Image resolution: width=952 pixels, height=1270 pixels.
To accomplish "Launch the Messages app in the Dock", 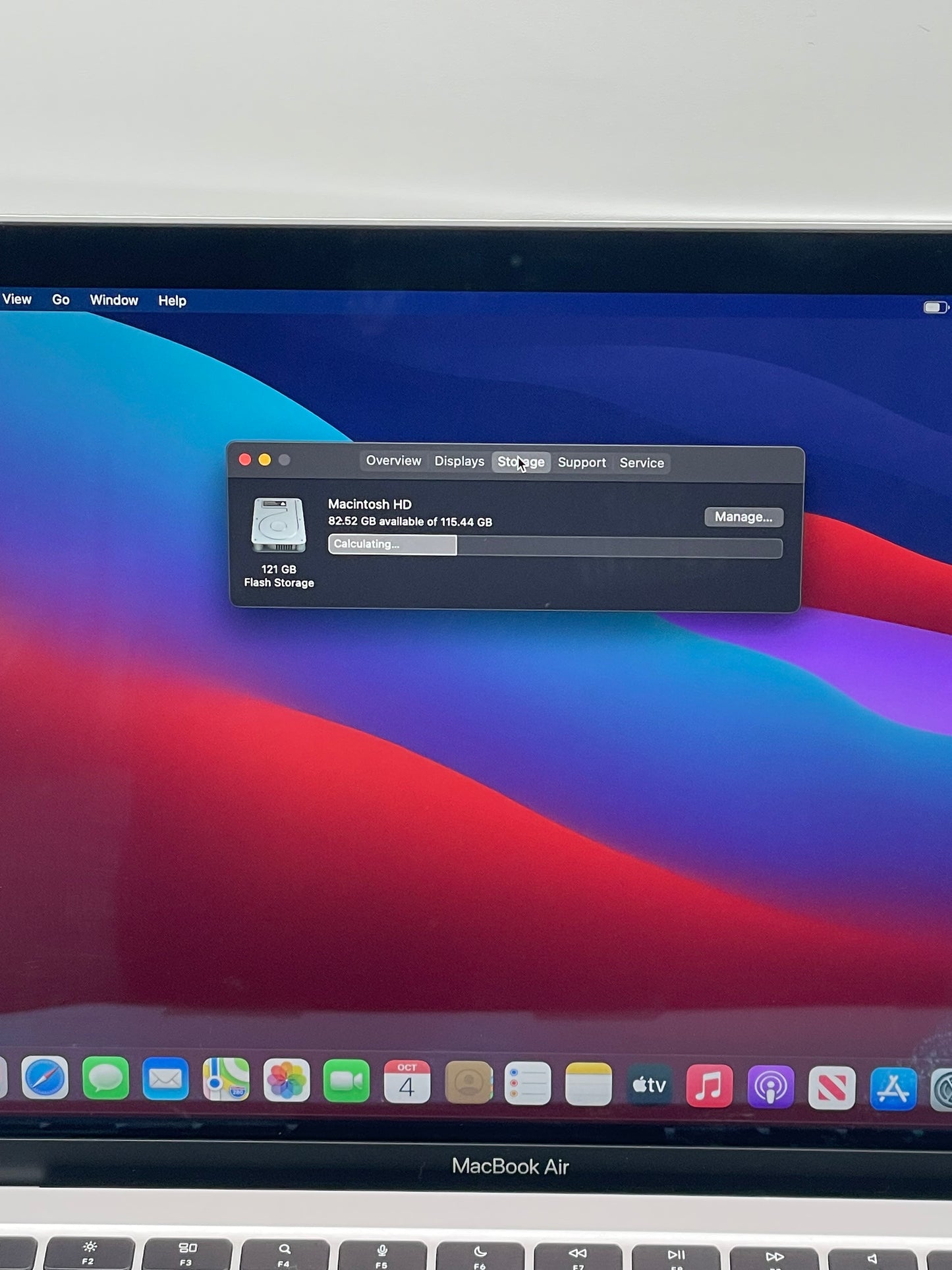I will point(105,1079).
